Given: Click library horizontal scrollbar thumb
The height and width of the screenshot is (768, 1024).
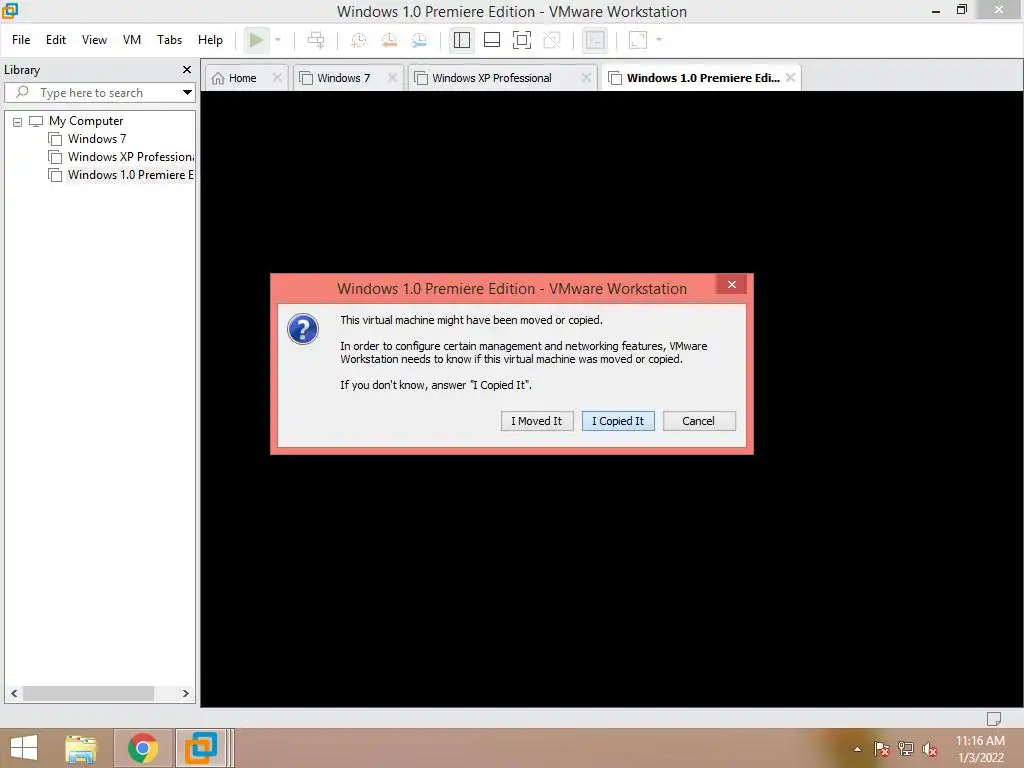Looking at the screenshot, I should (x=88, y=694).
